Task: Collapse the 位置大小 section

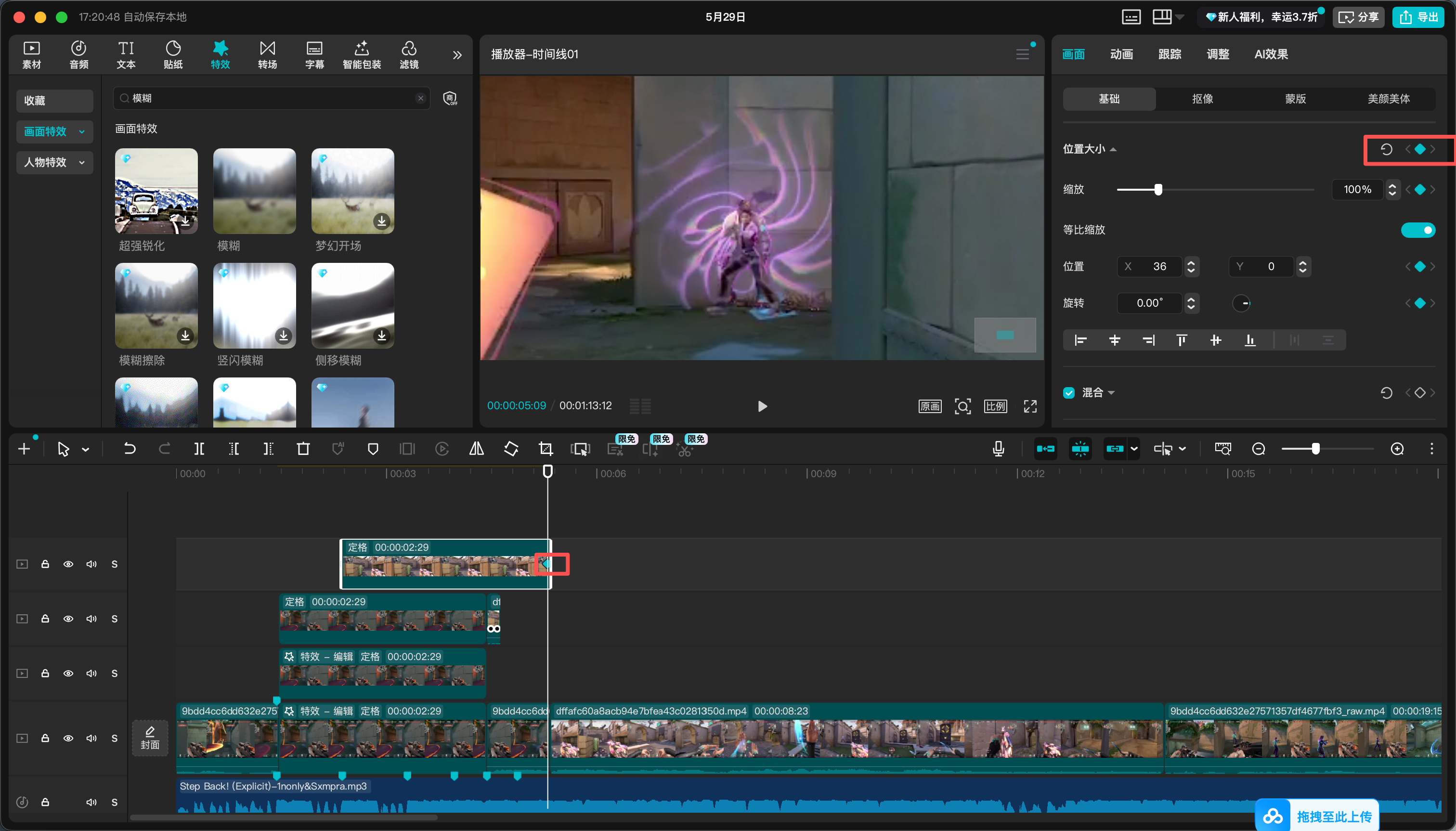Action: [x=1113, y=150]
